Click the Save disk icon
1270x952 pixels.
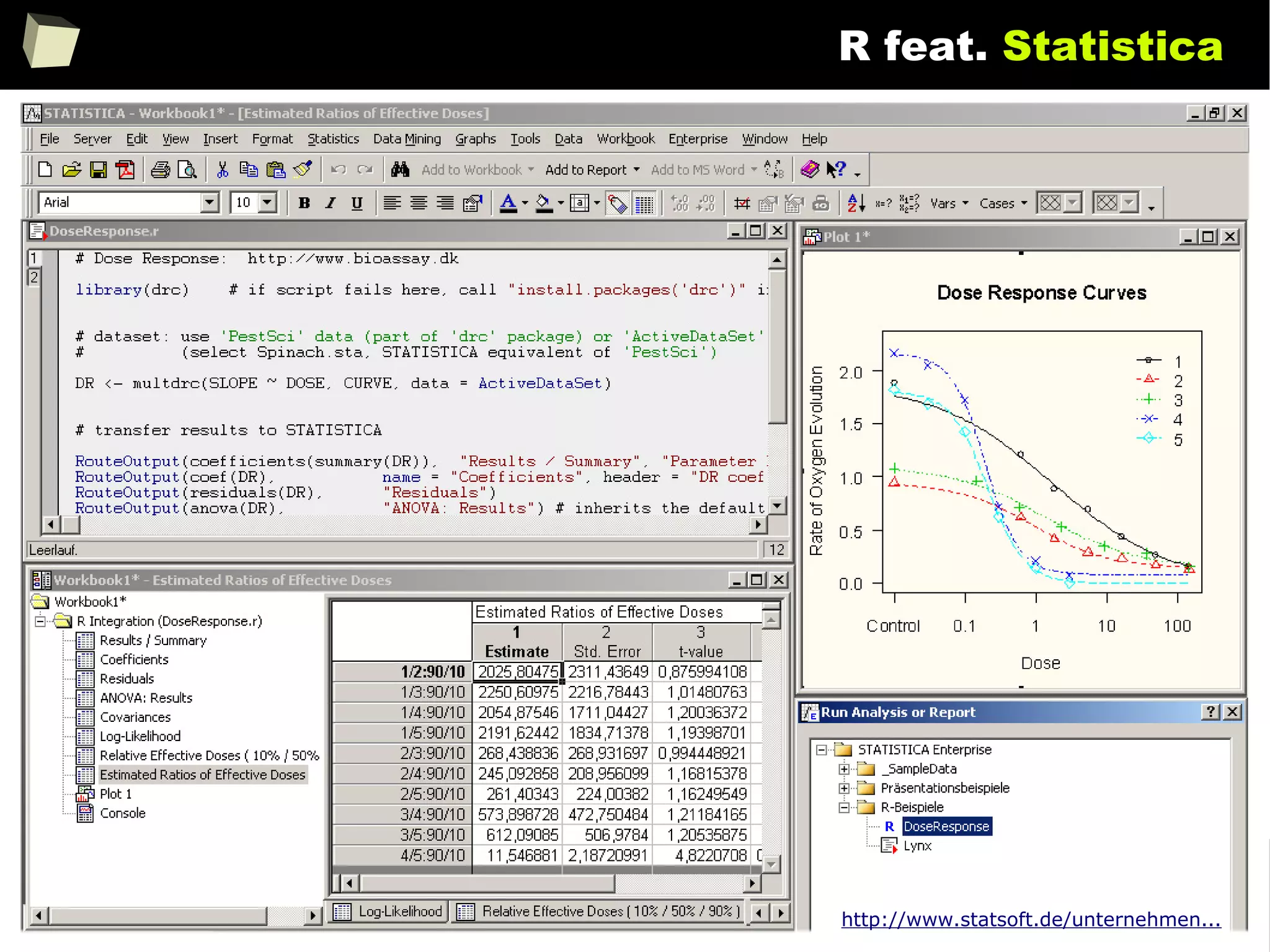[98, 169]
